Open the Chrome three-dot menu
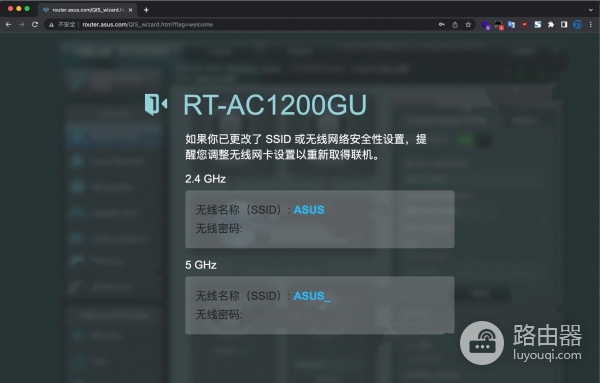This screenshot has width=600, height=383. 590,24
